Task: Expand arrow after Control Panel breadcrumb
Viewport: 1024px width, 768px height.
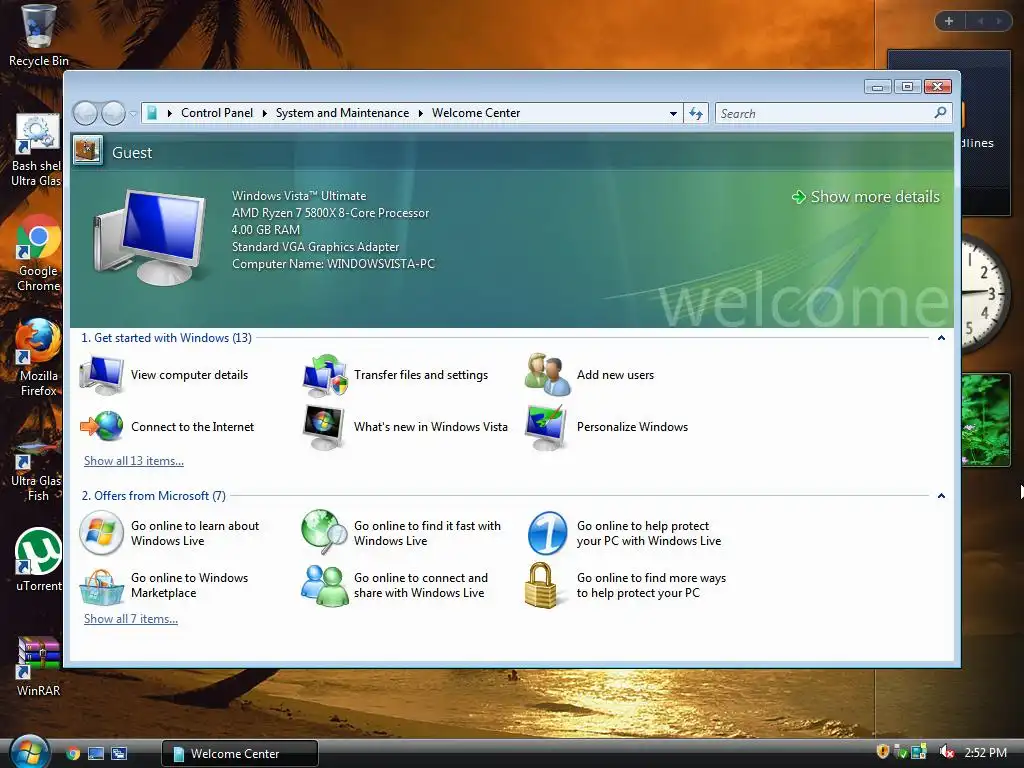Action: [x=264, y=113]
